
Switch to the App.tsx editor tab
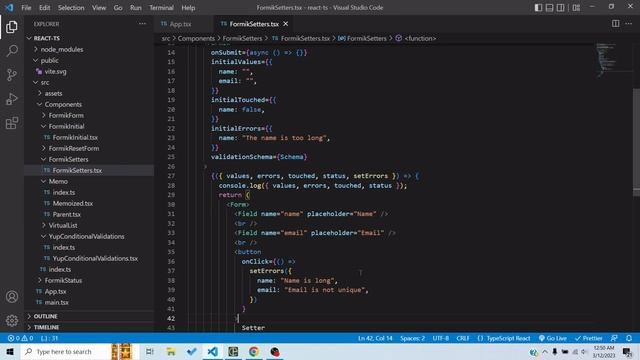tap(180, 24)
